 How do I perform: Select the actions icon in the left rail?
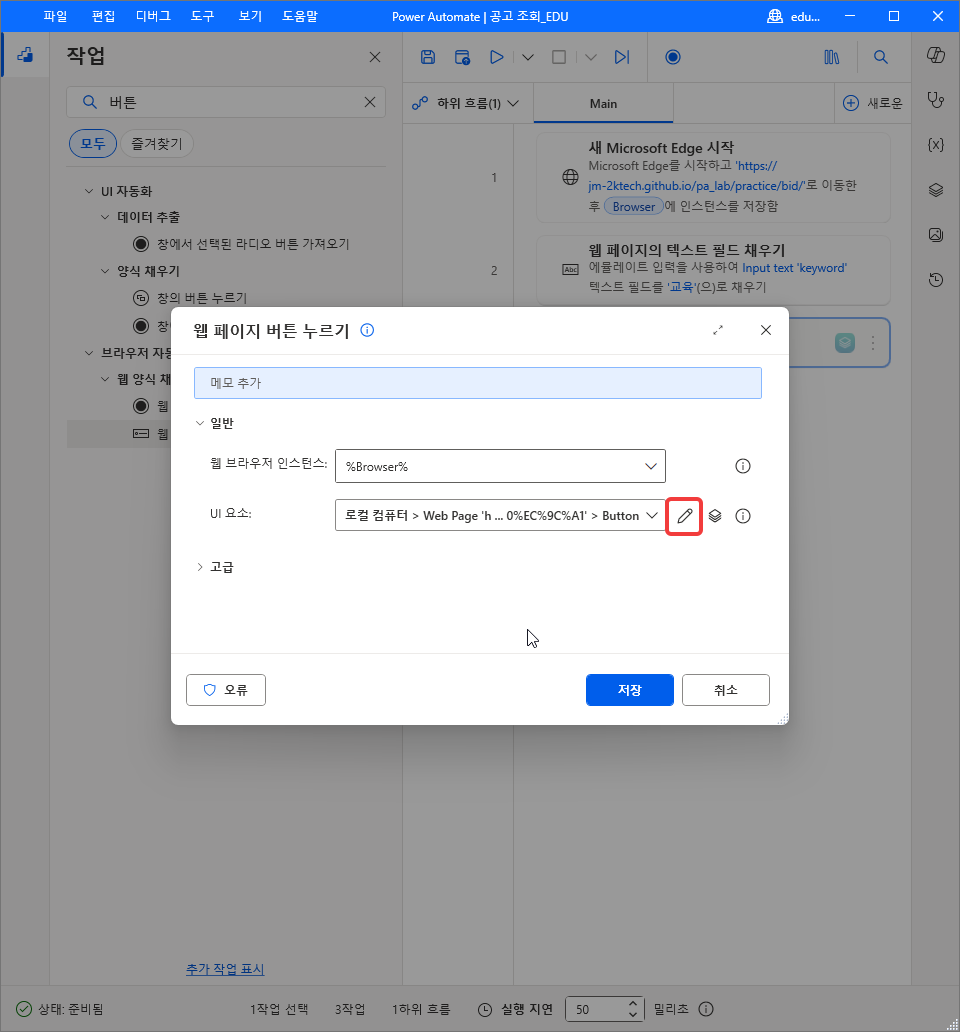tap(25, 55)
